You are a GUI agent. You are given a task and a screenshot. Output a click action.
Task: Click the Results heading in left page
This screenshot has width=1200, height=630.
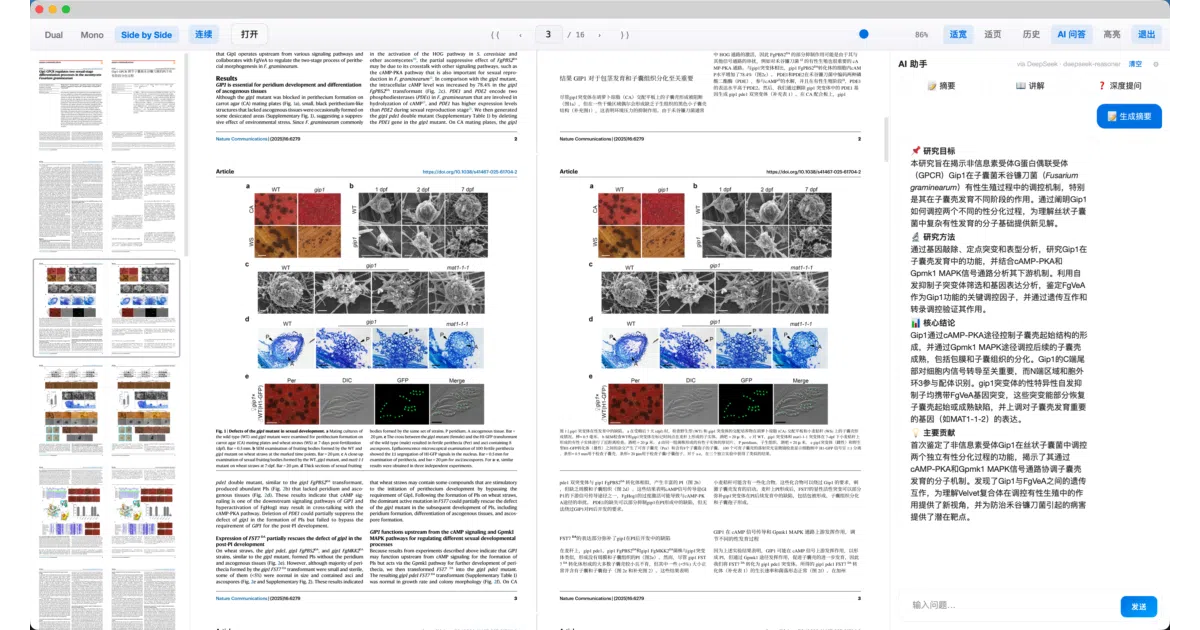click(x=227, y=78)
